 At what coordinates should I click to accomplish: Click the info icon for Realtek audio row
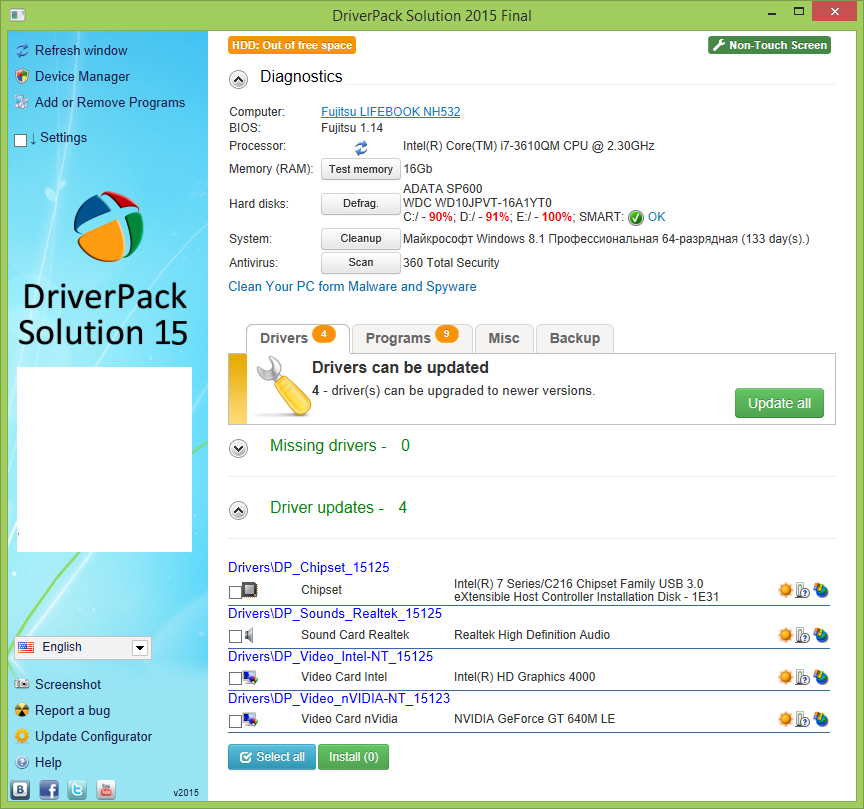[802, 635]
